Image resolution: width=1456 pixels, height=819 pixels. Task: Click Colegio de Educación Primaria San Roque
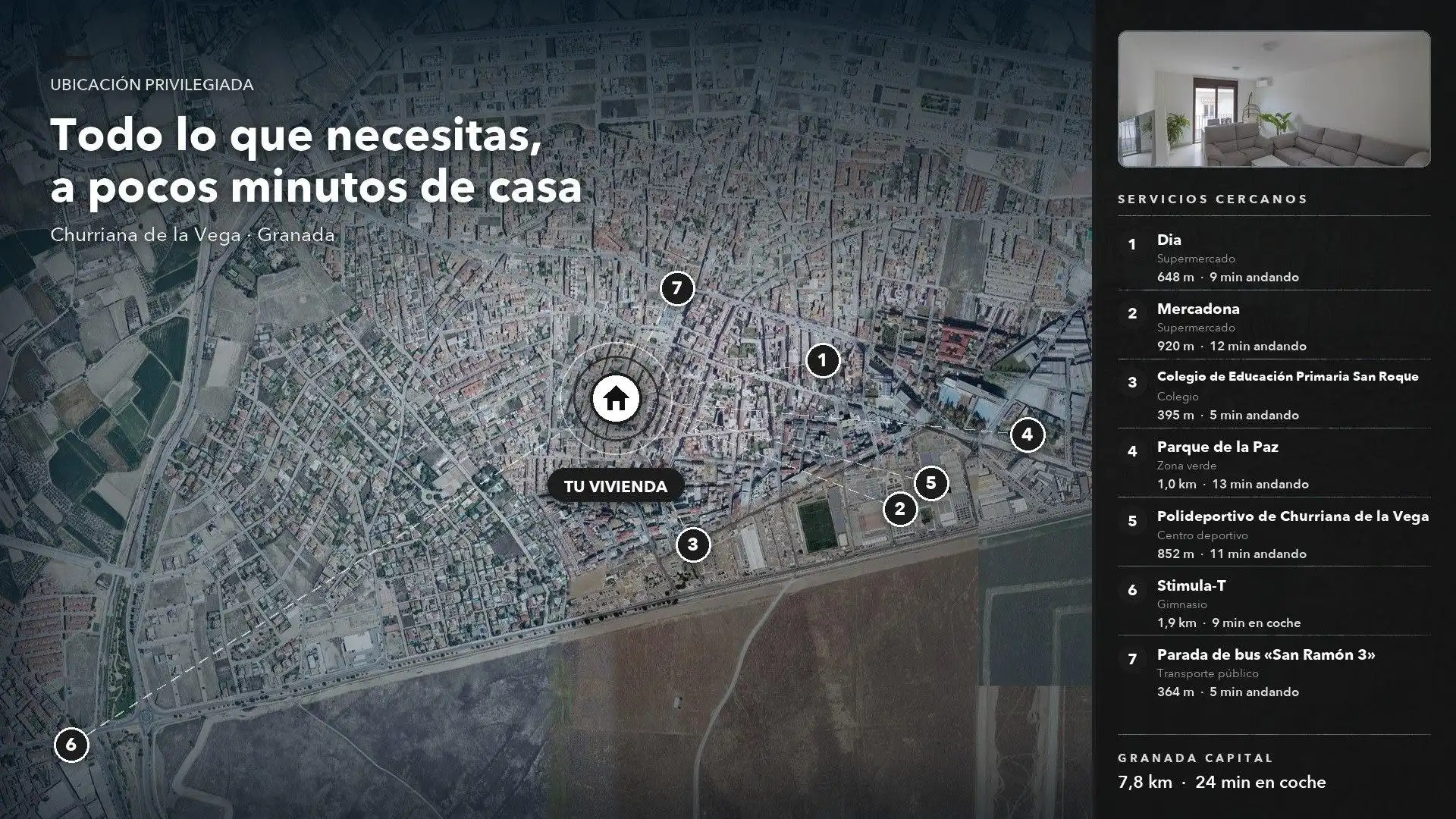pos(1288,377)
